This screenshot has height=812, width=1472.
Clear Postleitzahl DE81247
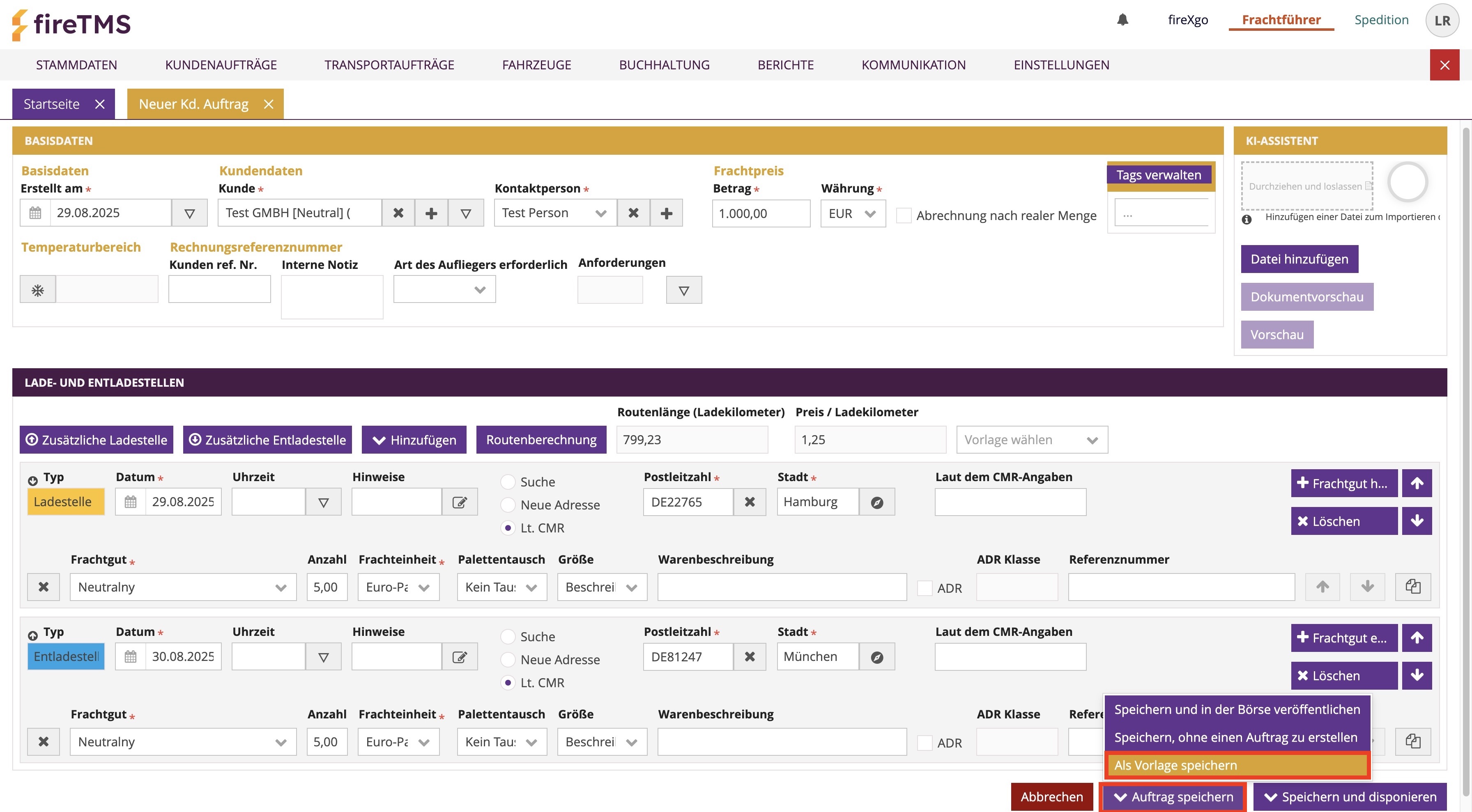tap(750, 657)
